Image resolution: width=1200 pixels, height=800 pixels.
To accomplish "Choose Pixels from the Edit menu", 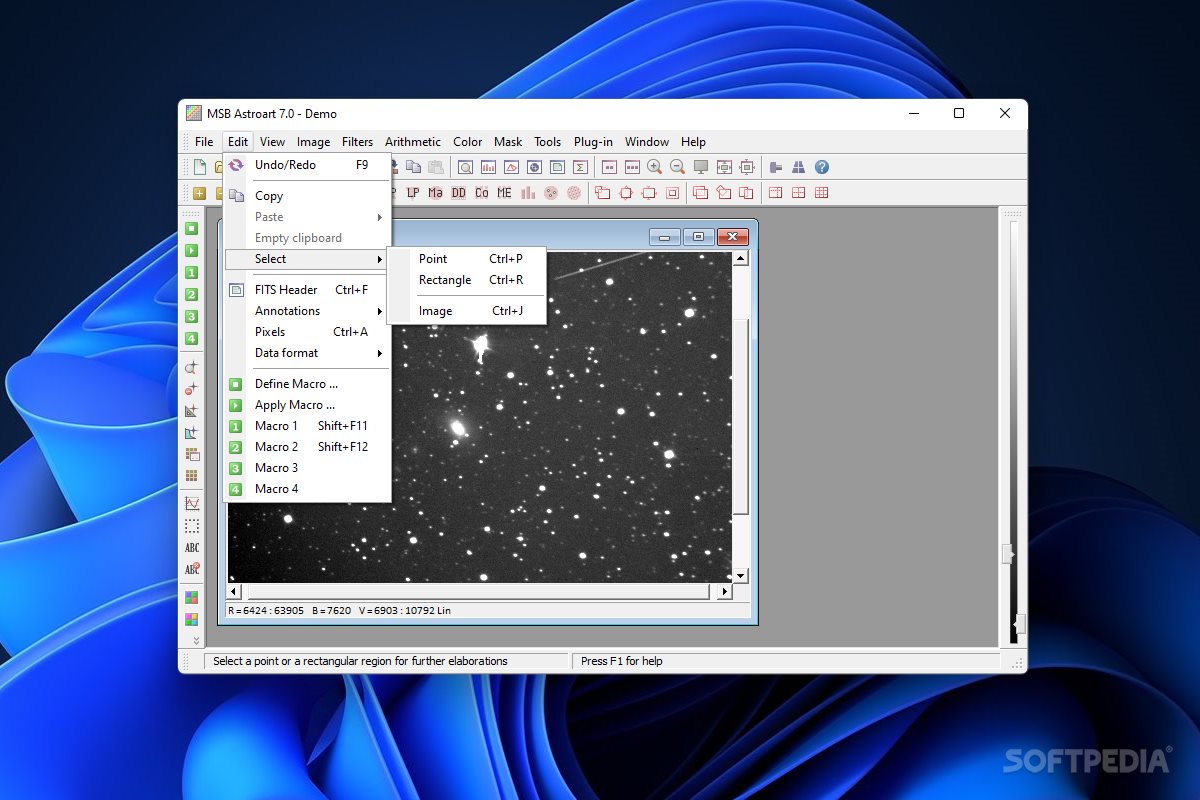I will [x=307, y=332].
